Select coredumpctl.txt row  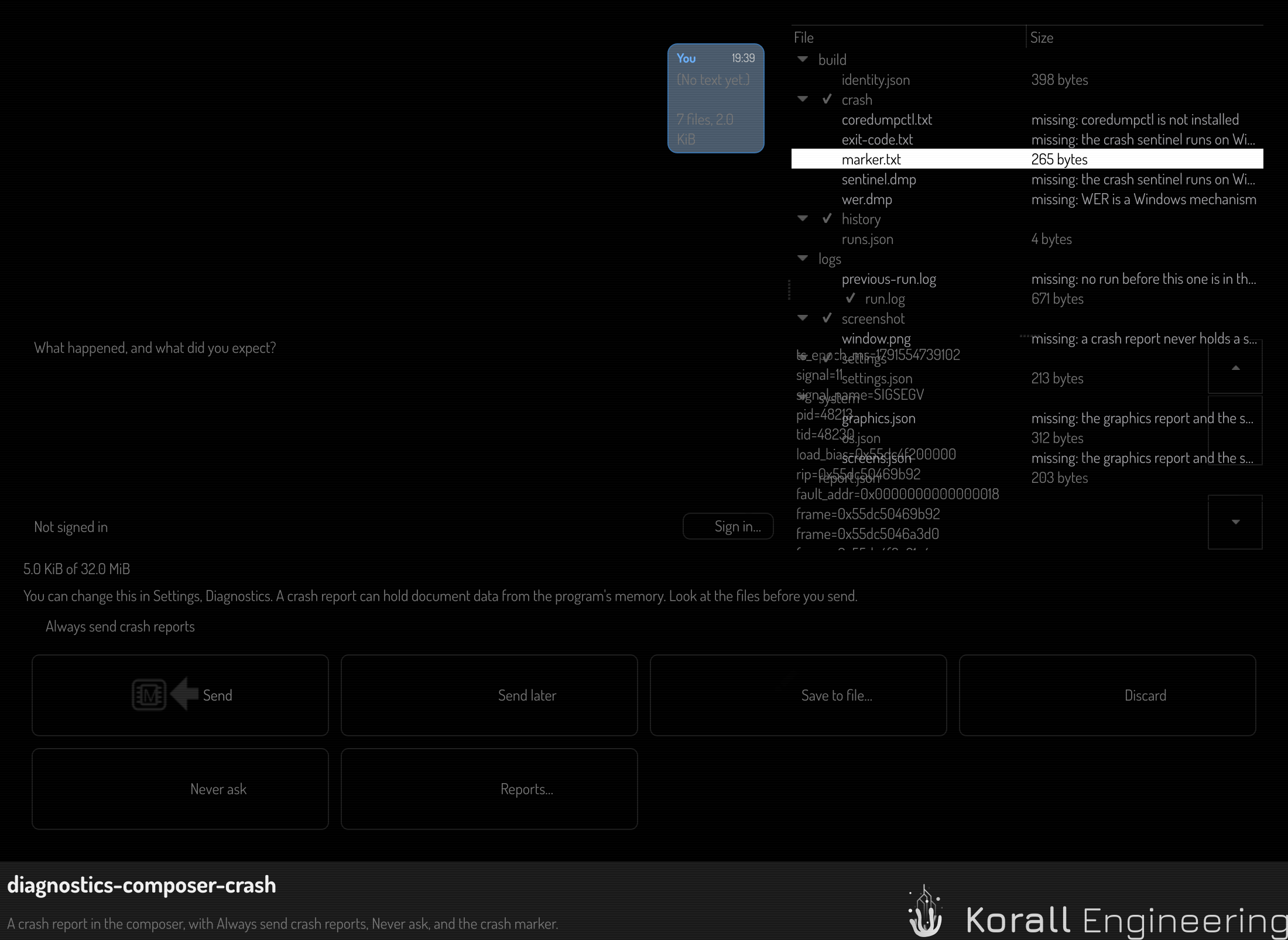click(1027, 119)
